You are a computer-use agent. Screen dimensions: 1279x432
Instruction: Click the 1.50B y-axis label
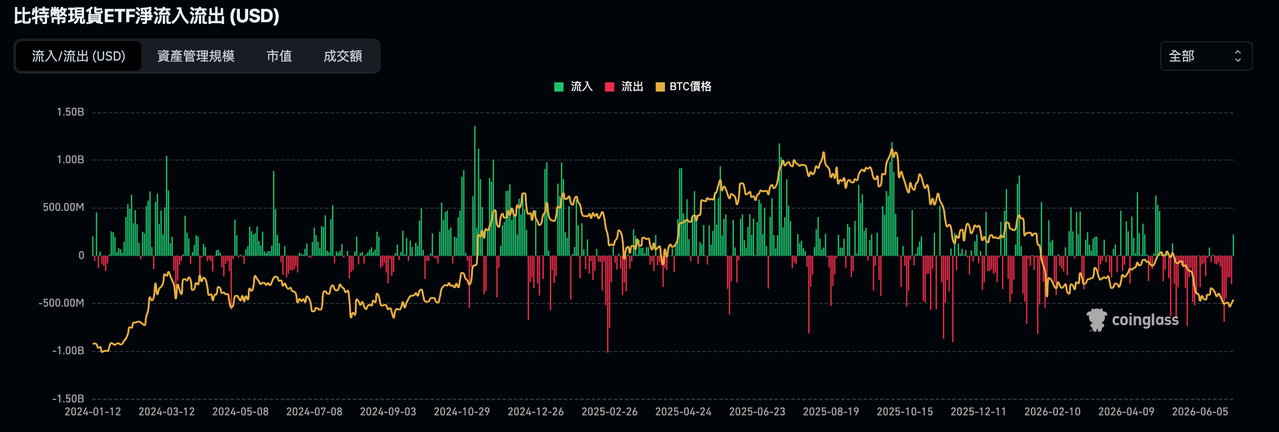point(70,112)
